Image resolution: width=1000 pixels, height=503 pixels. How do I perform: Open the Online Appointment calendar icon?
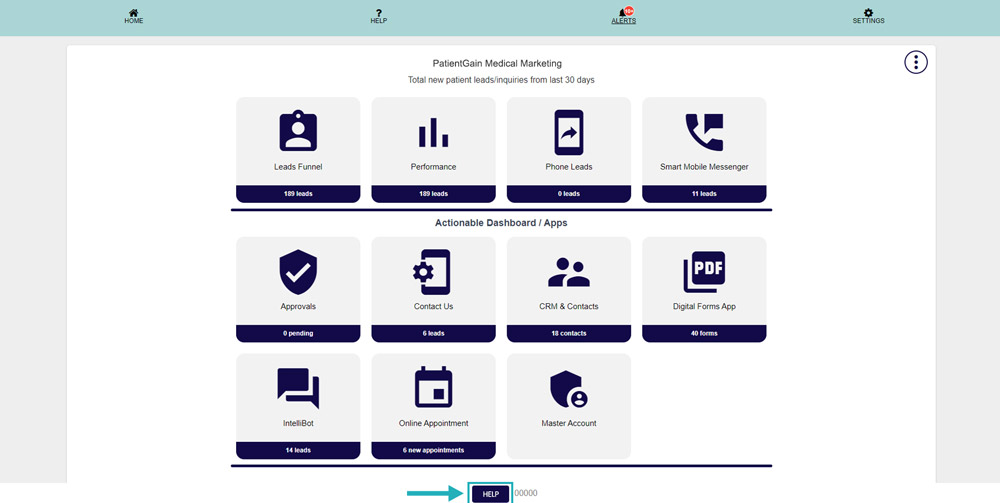tap(433, 388)
